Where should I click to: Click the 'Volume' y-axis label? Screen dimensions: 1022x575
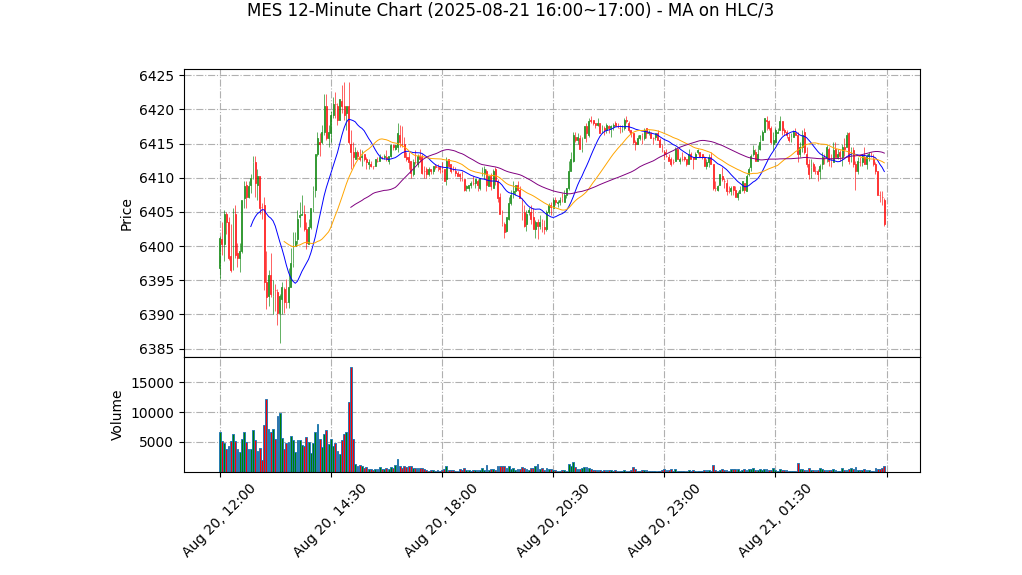[x=117, y=415]
